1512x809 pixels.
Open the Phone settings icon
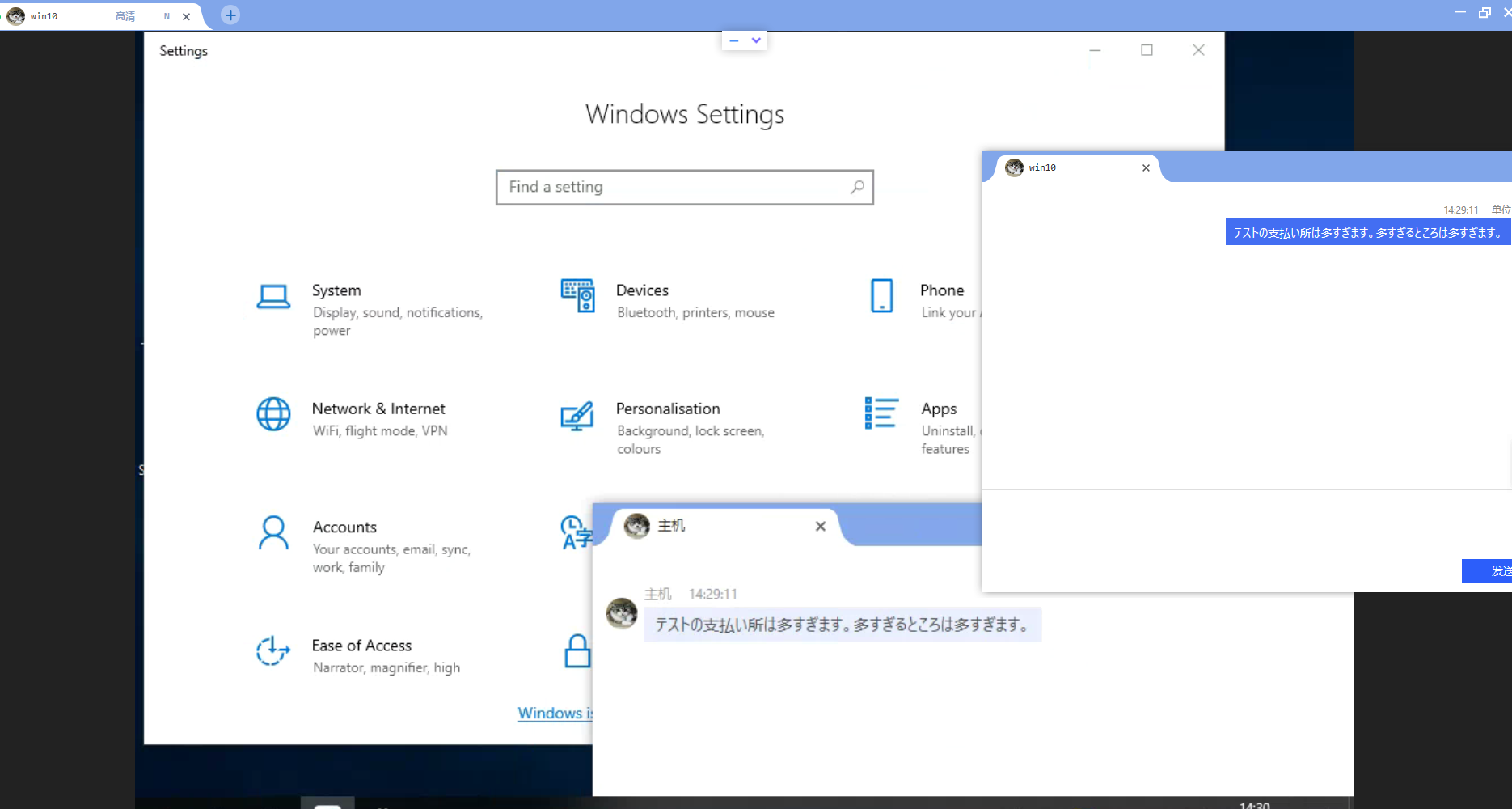[x=882, y=296]
